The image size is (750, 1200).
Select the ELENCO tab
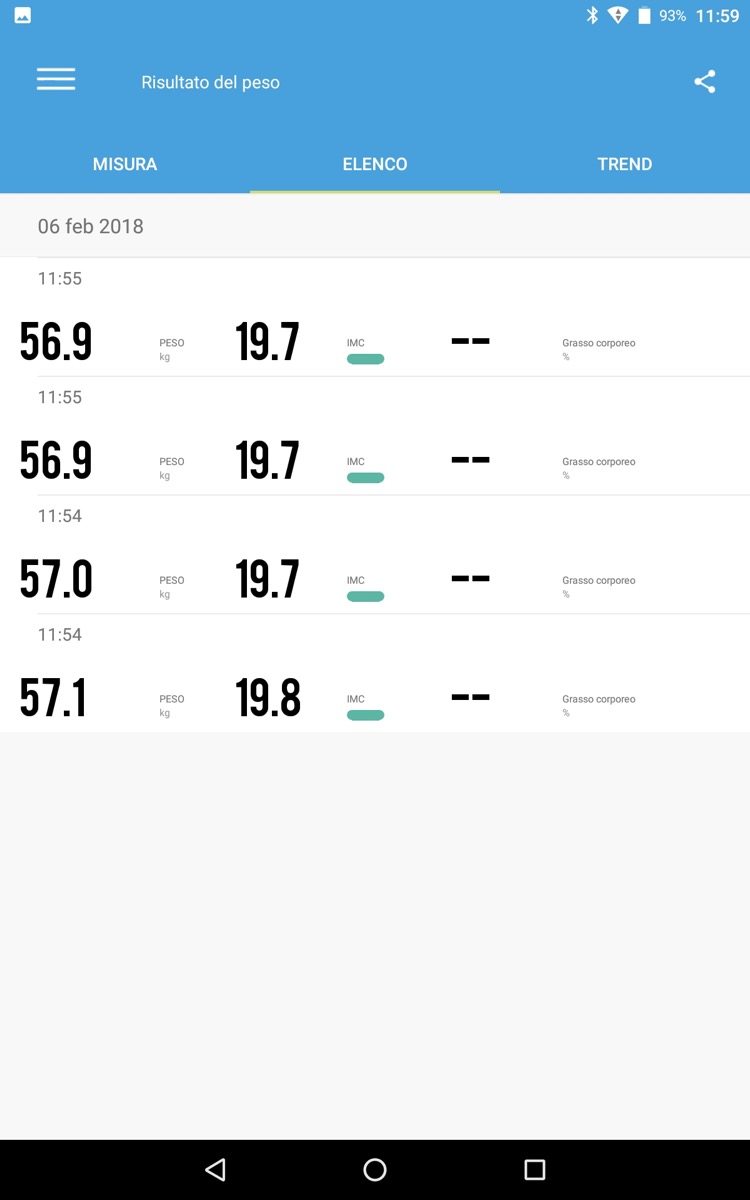click(375, 164)
